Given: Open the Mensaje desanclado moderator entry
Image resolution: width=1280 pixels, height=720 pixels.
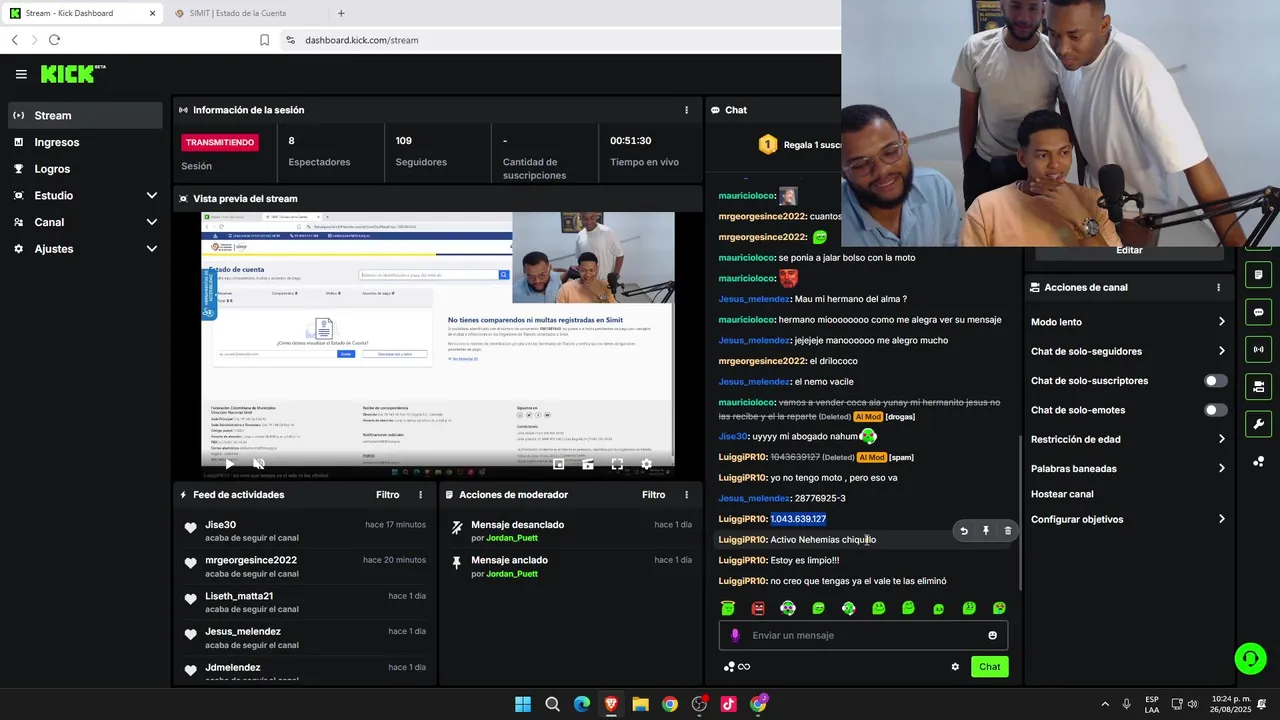Looking at the screenshot, I should pos(517,525).
